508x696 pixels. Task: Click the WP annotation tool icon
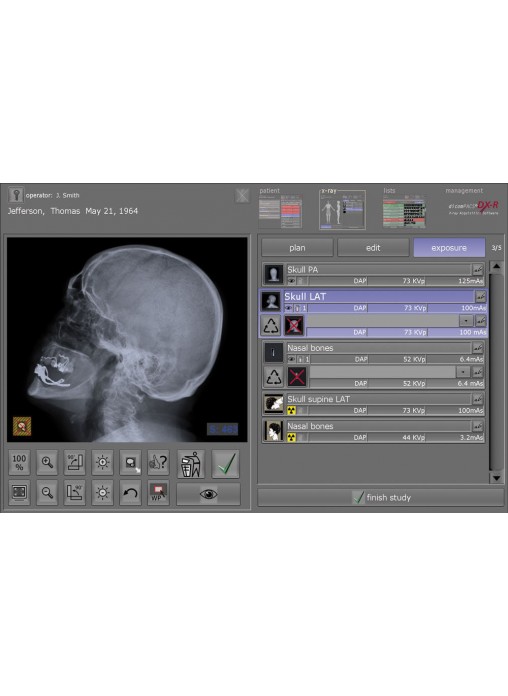coord(158,493)
